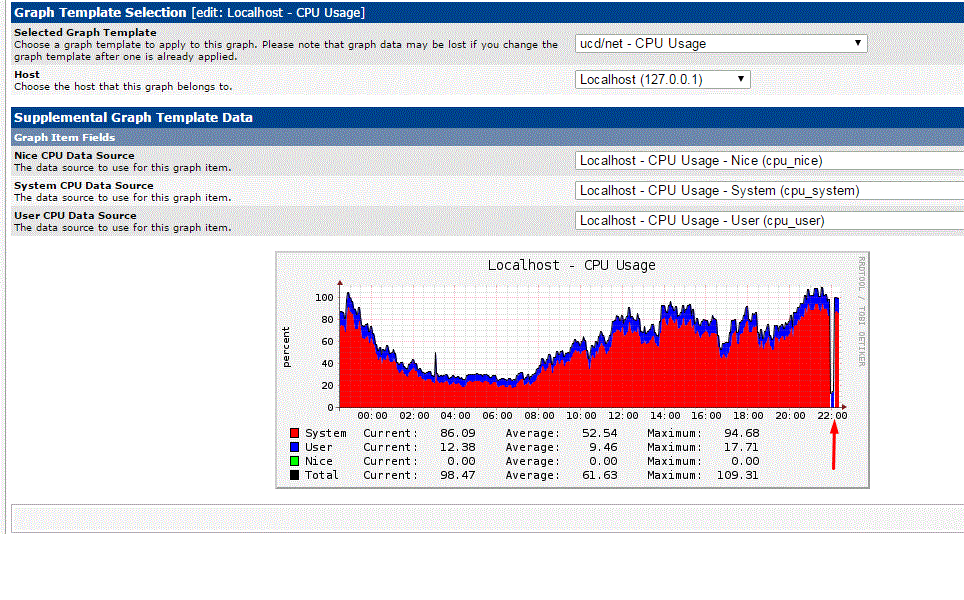This screenshot has width=964, height=600.
Task: Click the RRDTOOL / TOBI OETIKER watermark
Action: (860, 312)
